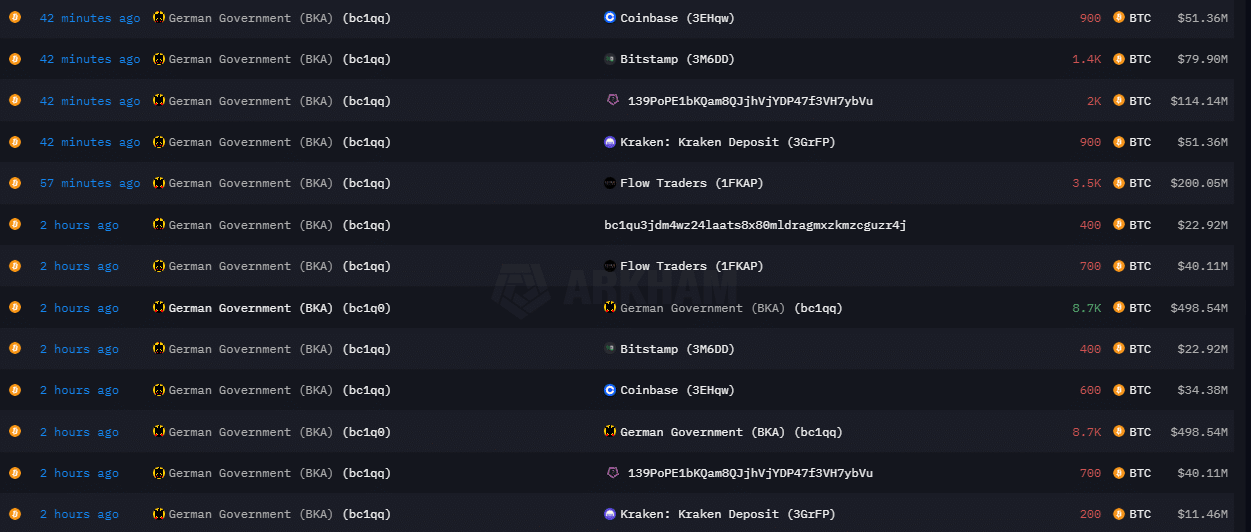Viewport: 1251px width, 532px height.
Task: Open Kraken Deposit (3GrFP) in the $11.46M row
Action: click(727, 514)
